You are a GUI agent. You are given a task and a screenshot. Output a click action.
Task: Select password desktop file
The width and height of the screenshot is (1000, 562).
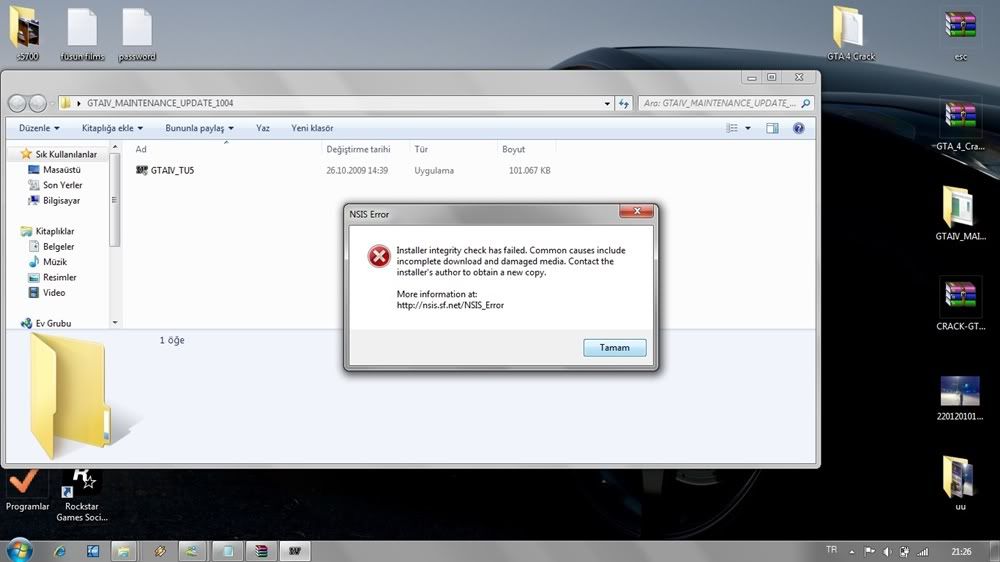tap(137, 33)
